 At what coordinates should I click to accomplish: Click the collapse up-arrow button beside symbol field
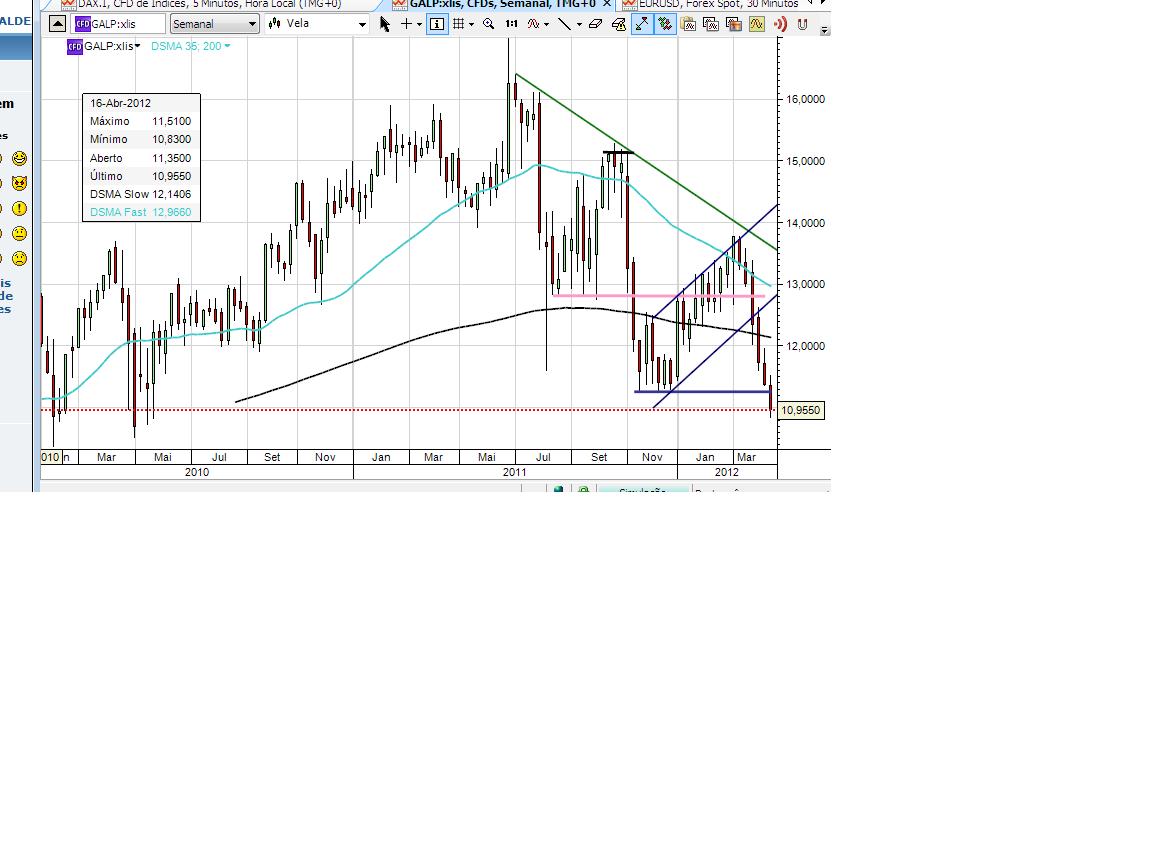(58, 24)
